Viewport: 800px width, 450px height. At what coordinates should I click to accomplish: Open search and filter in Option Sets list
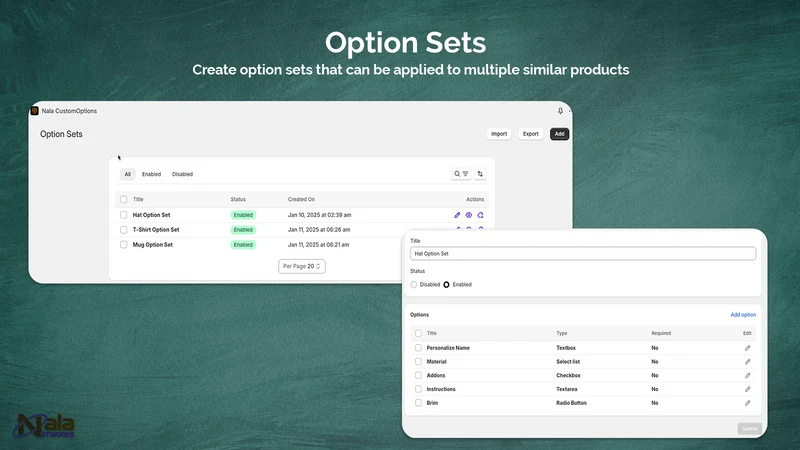461,174
